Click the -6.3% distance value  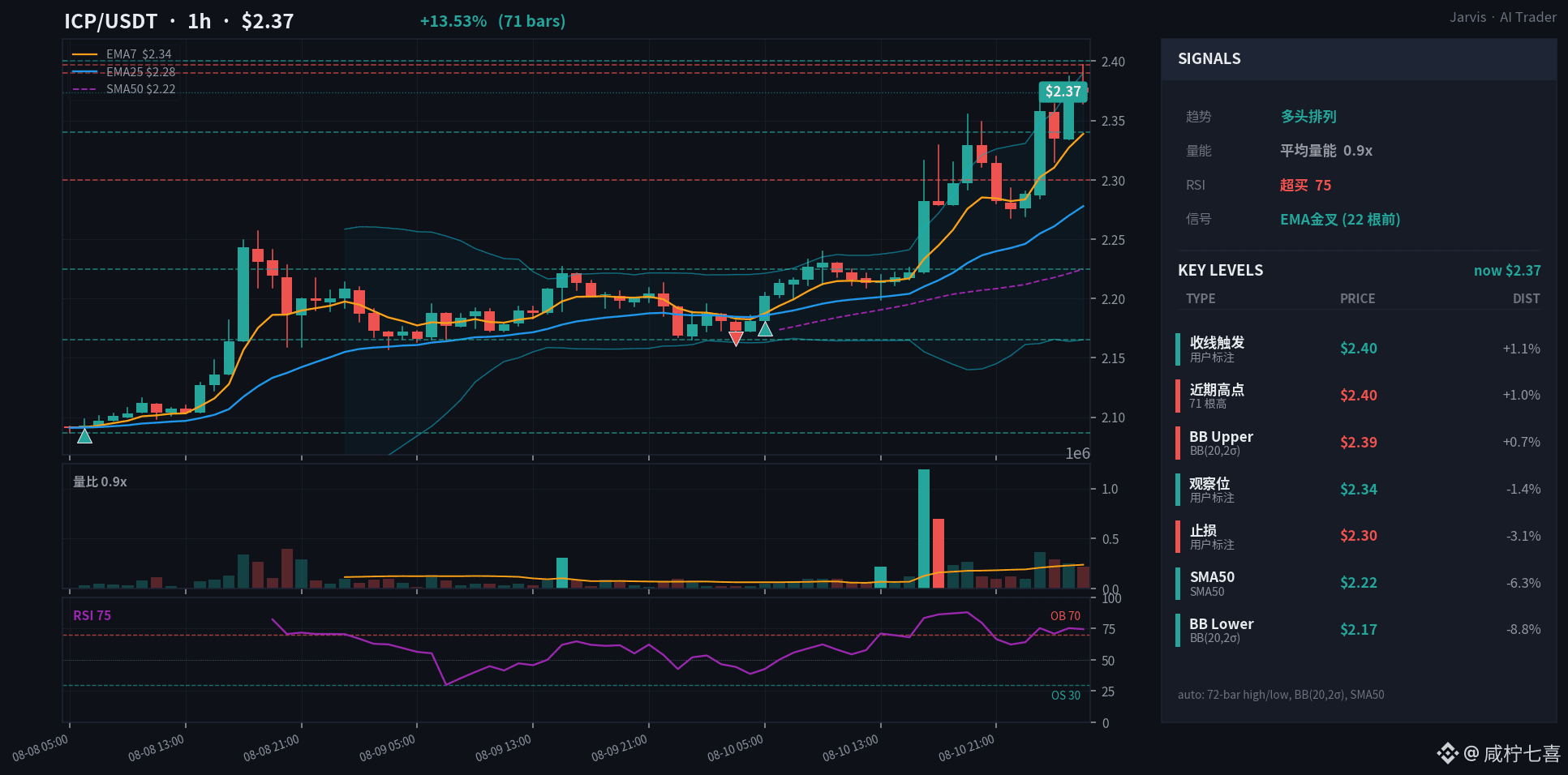(1523, 583)
